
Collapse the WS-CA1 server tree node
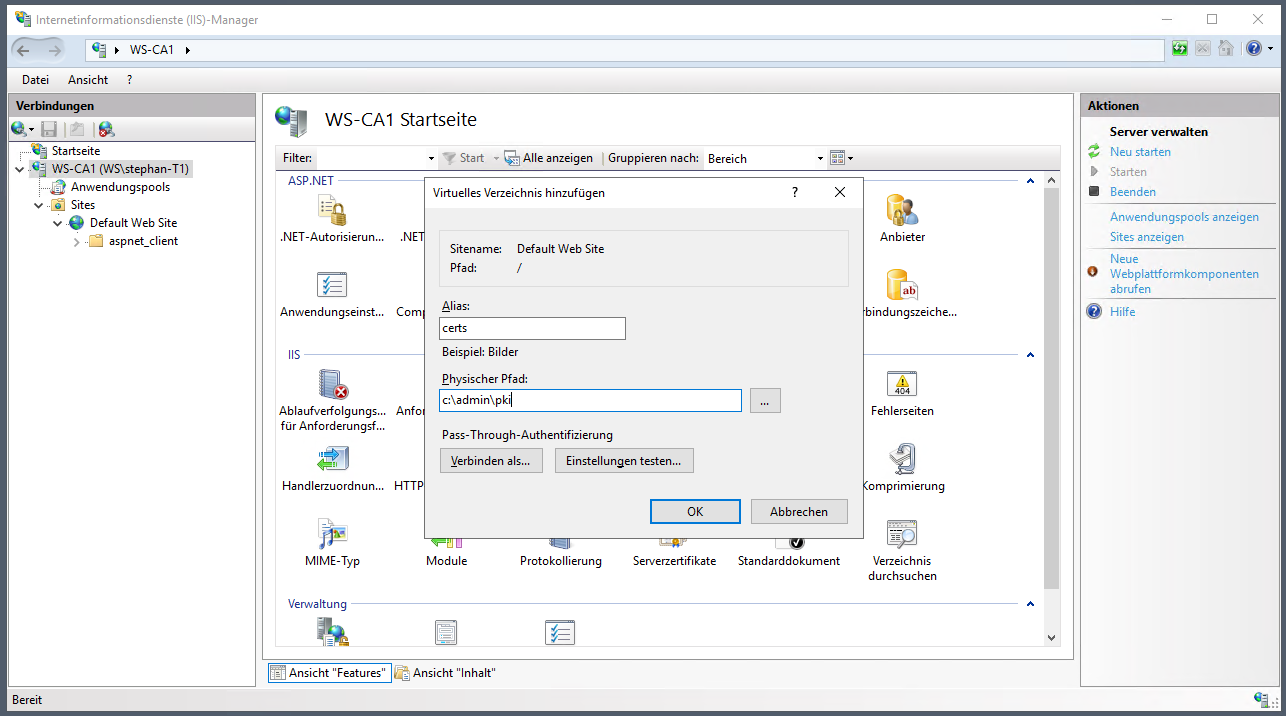(x=20, y=169)
